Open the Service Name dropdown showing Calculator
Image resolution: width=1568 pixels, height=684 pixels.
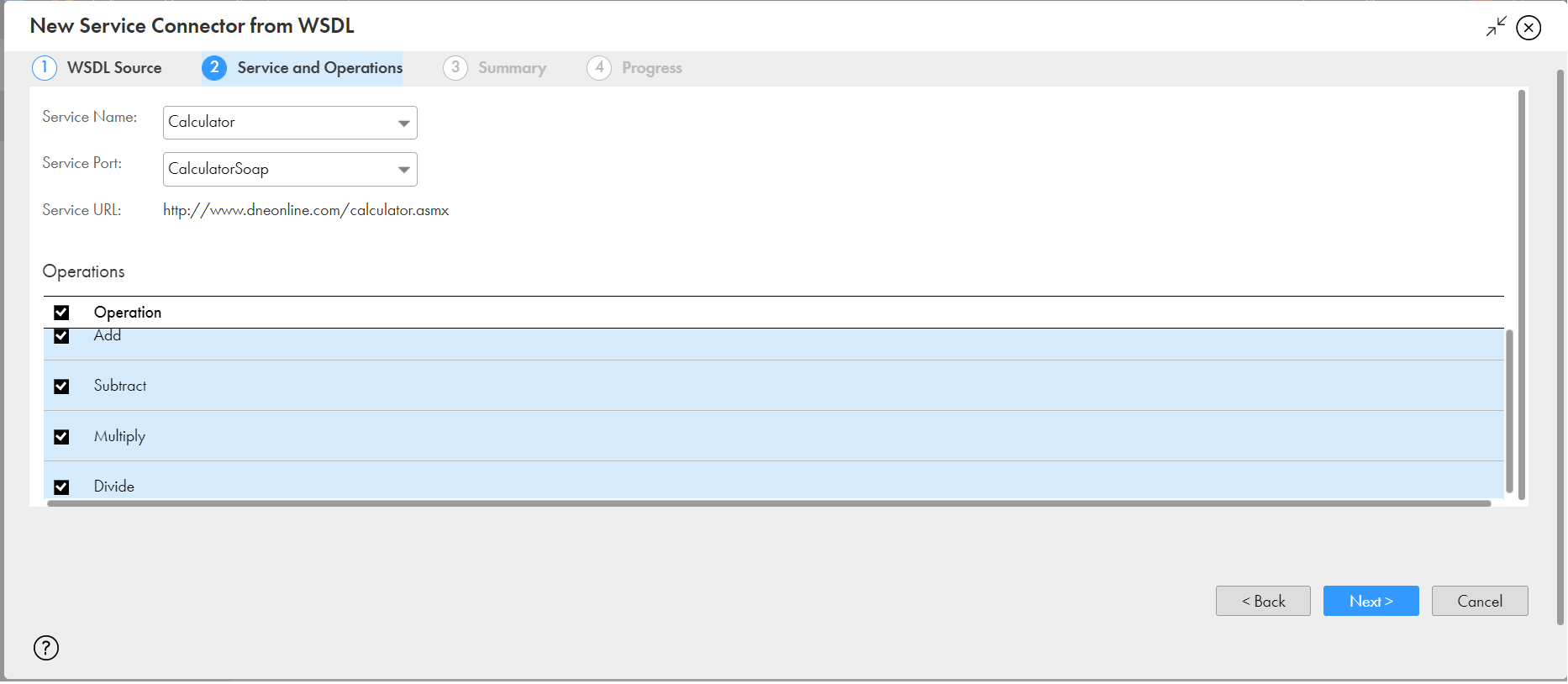(x=290, y=123)
